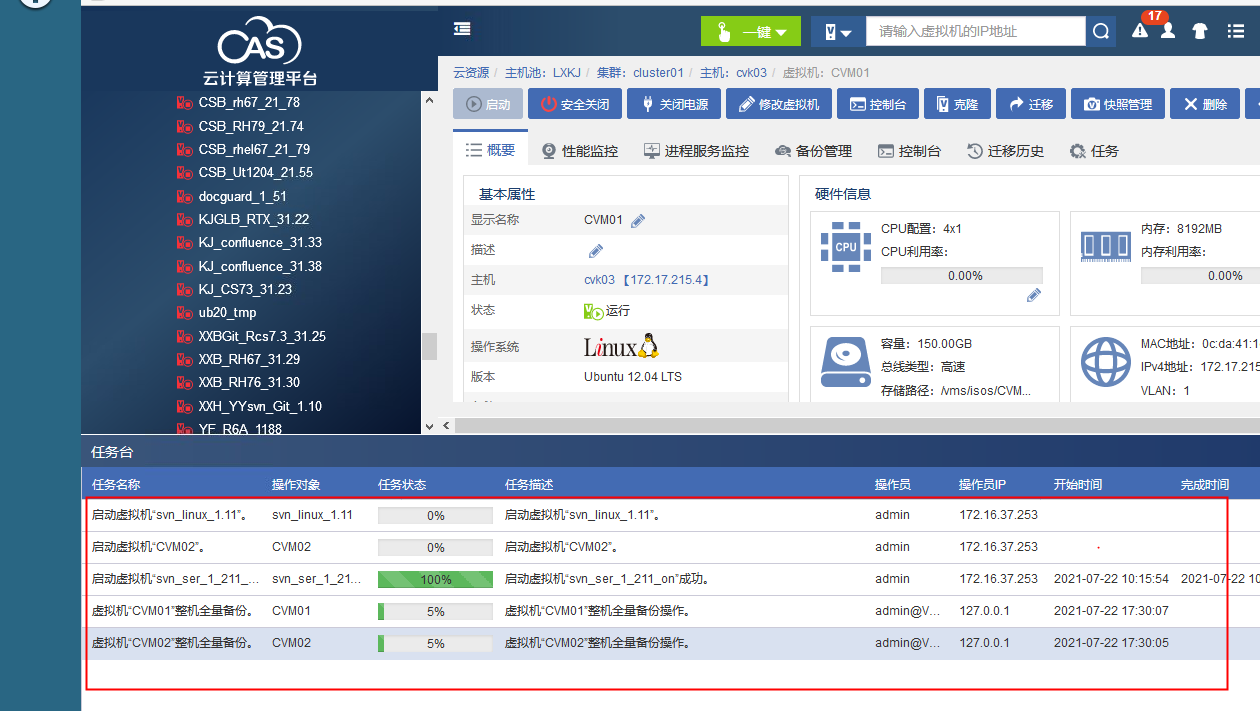Click the 云资源 breadcrumb link
Image resolution: width=1260 pixels, height=711 pixels.
pos(471,73)
